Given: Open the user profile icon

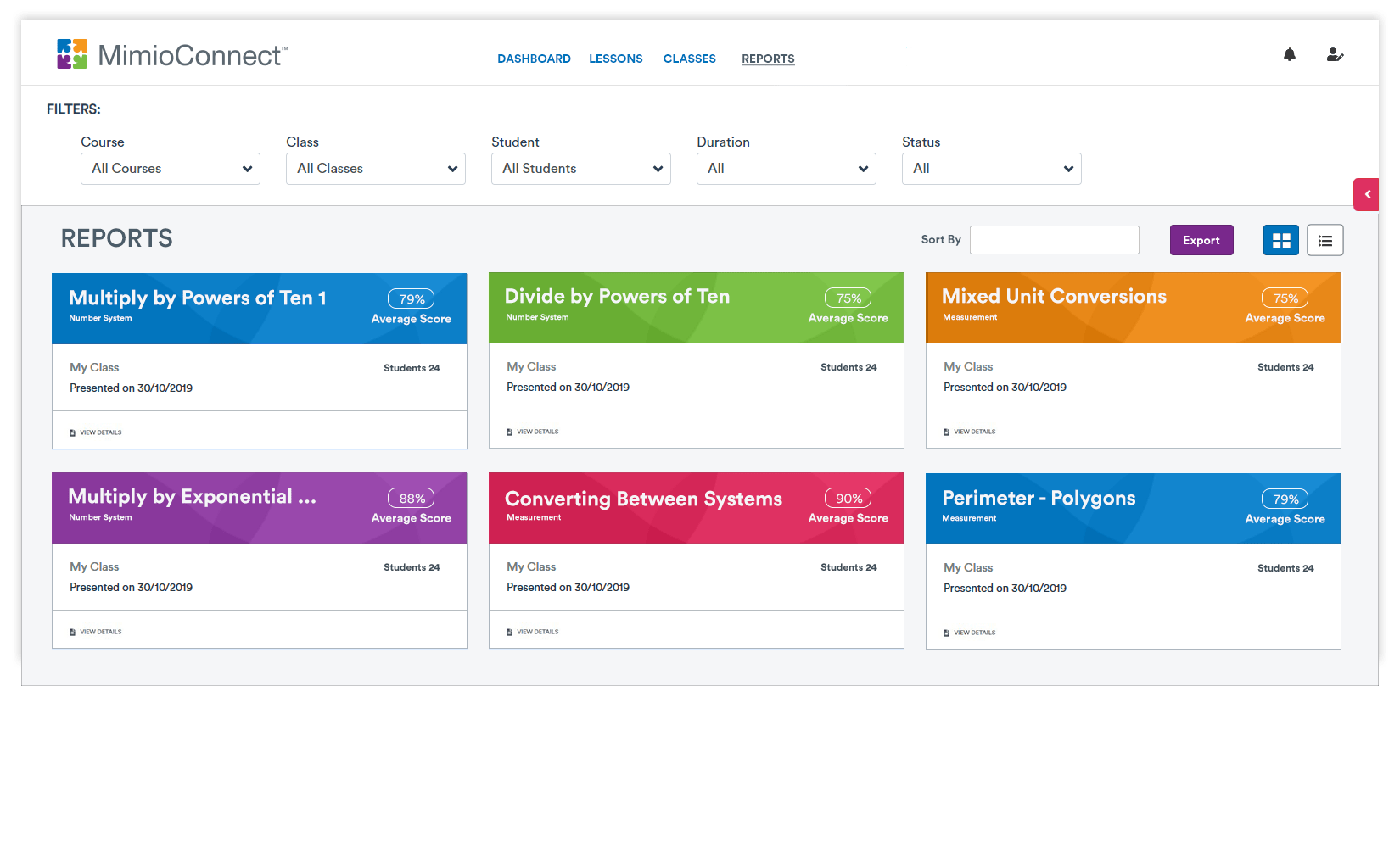Looking at the screenshot, I should (1335, 55).
